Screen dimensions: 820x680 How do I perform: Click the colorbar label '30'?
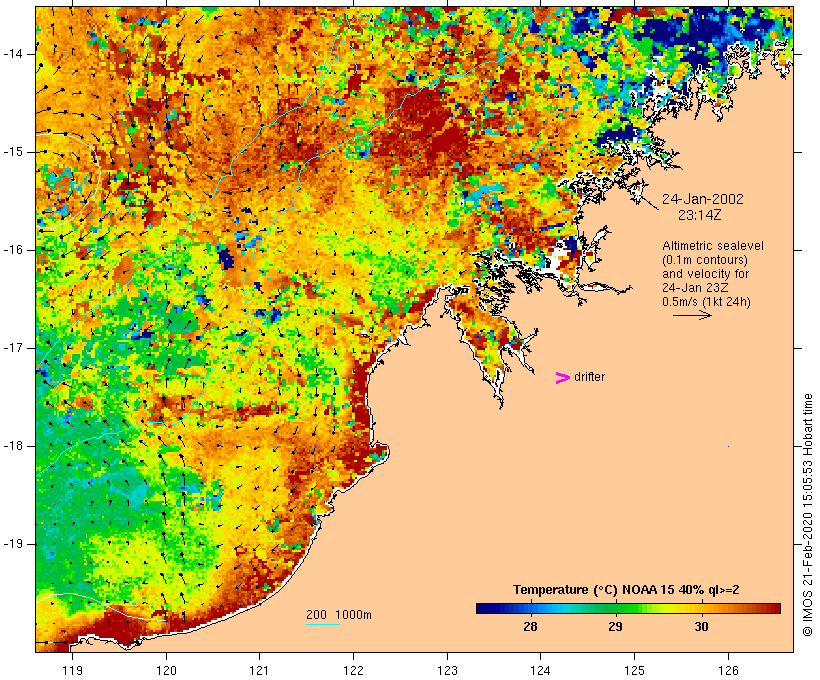[x=701, y=627]
